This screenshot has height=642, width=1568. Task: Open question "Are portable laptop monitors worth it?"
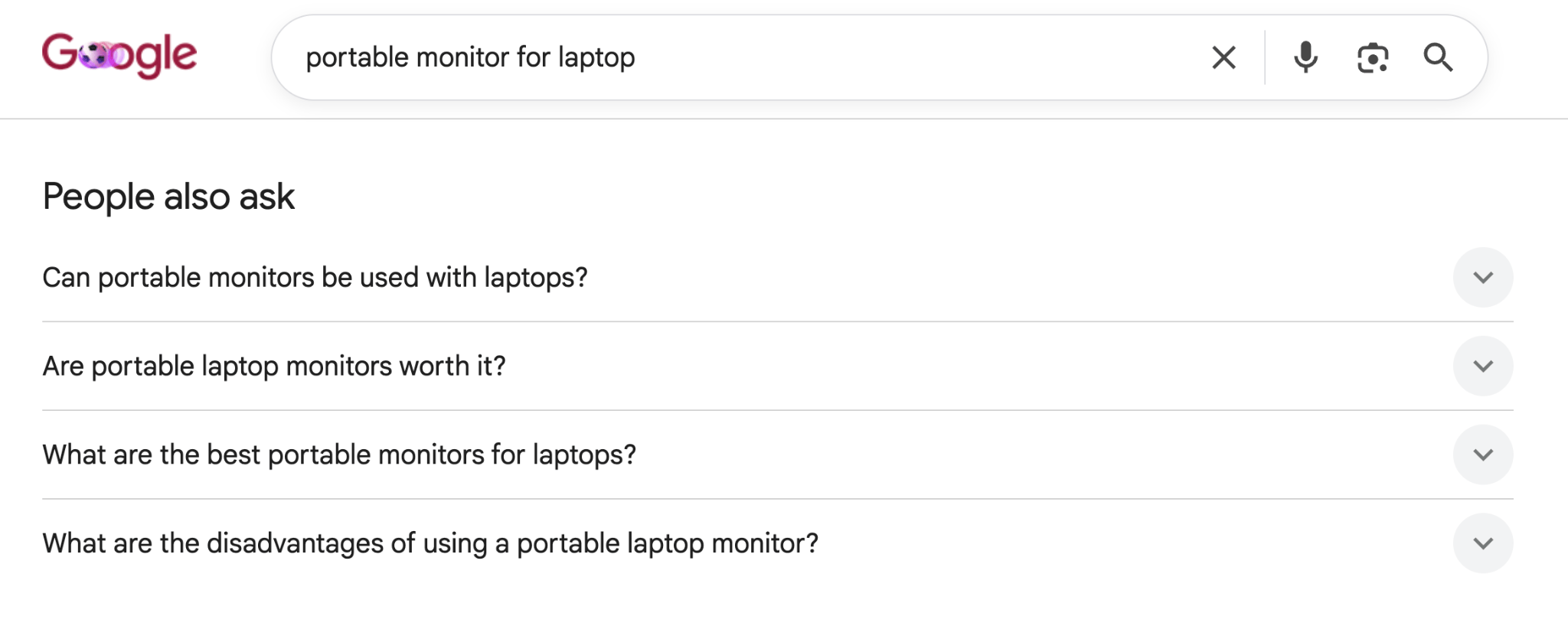[274, 366]
